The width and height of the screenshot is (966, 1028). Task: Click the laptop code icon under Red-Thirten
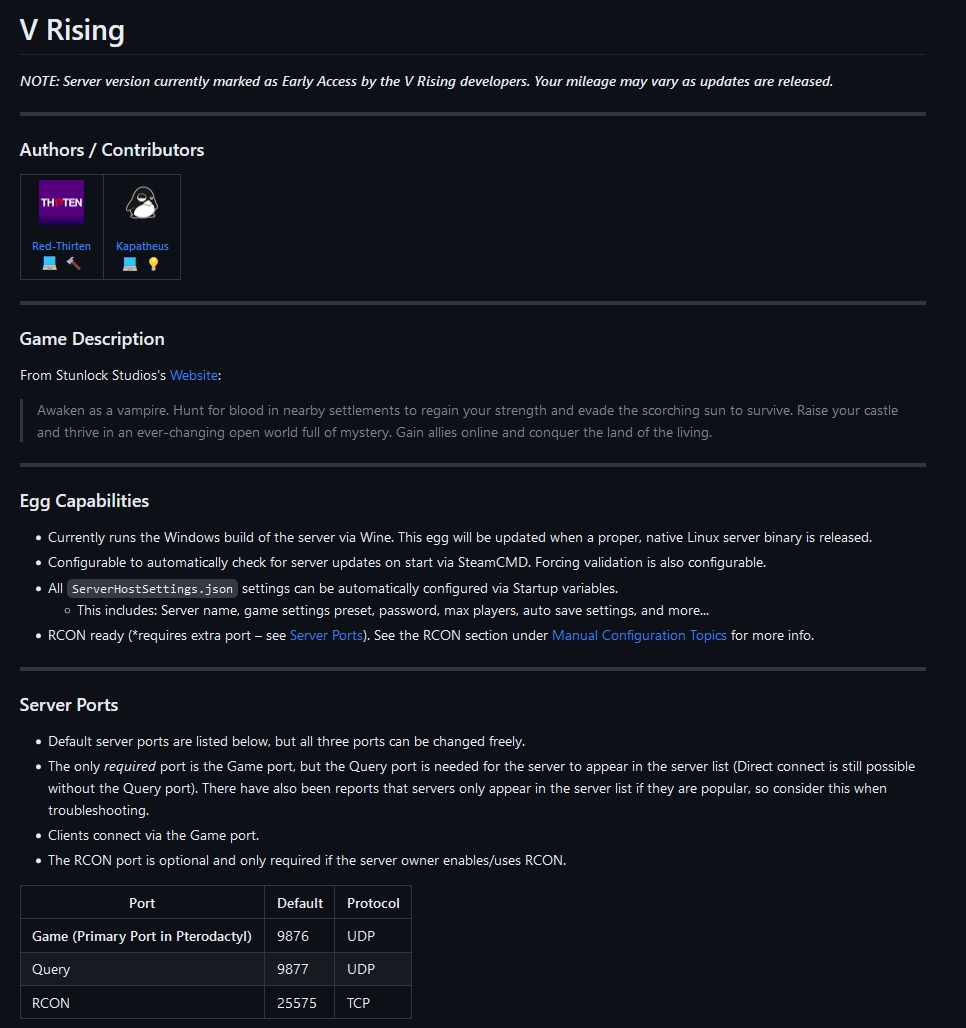tap(50, 264)
